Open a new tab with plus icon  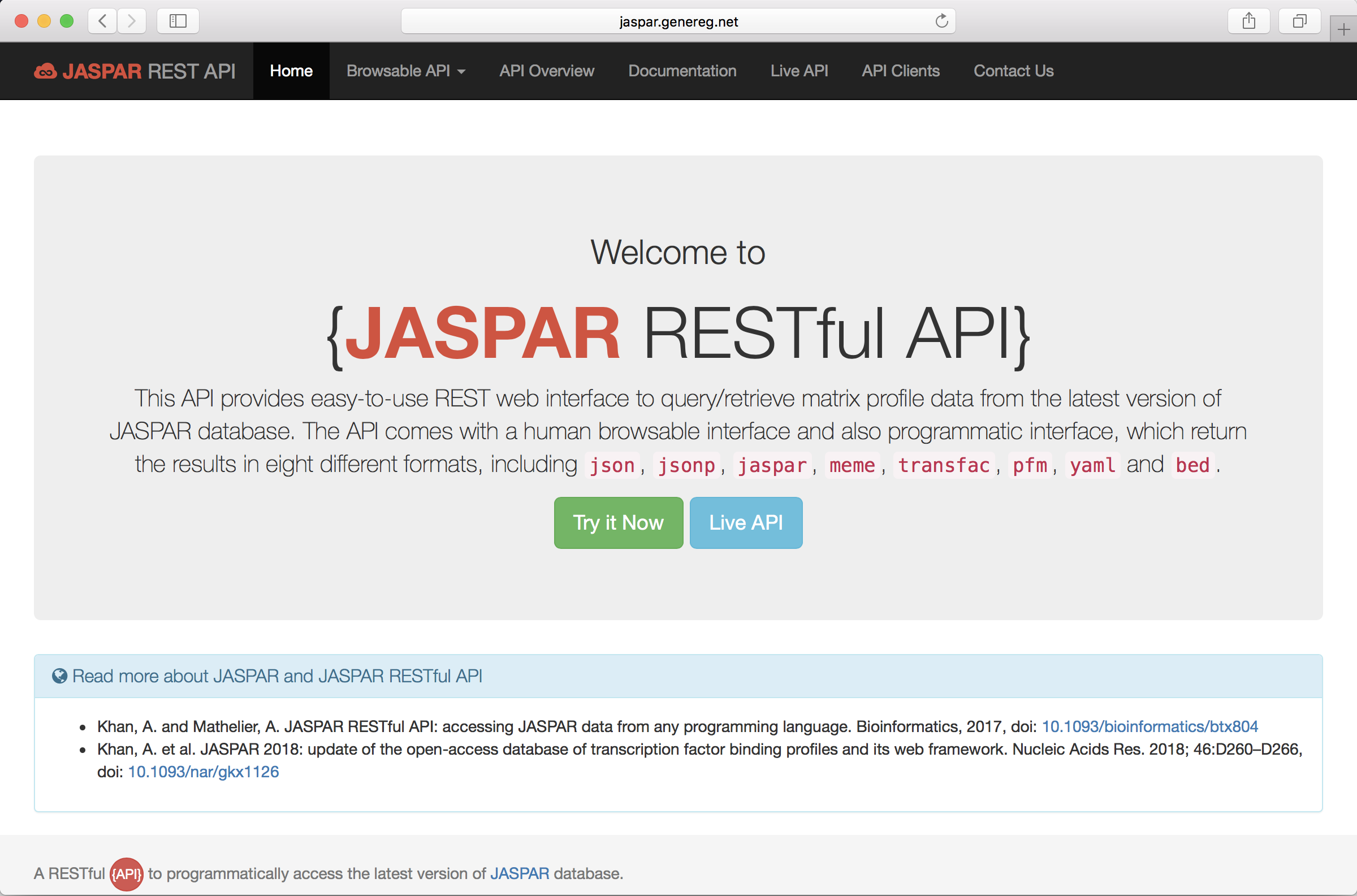click(1343, 29)
